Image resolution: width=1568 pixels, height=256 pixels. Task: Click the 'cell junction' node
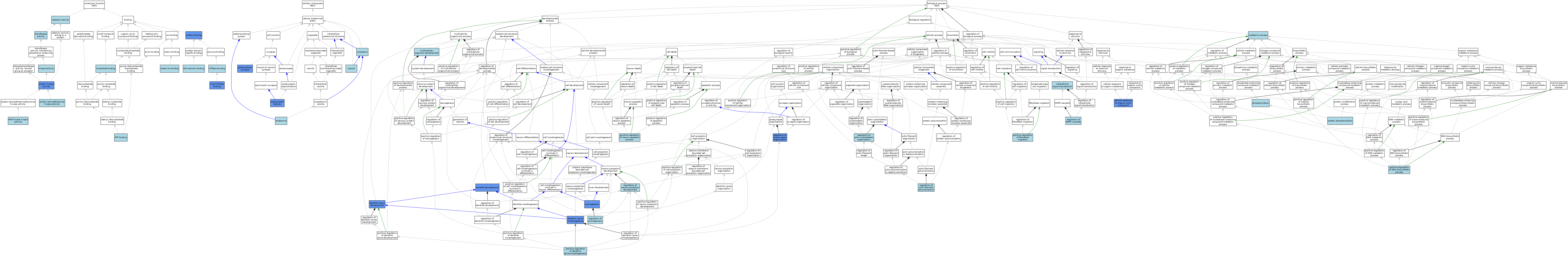[x=273, y=35]
